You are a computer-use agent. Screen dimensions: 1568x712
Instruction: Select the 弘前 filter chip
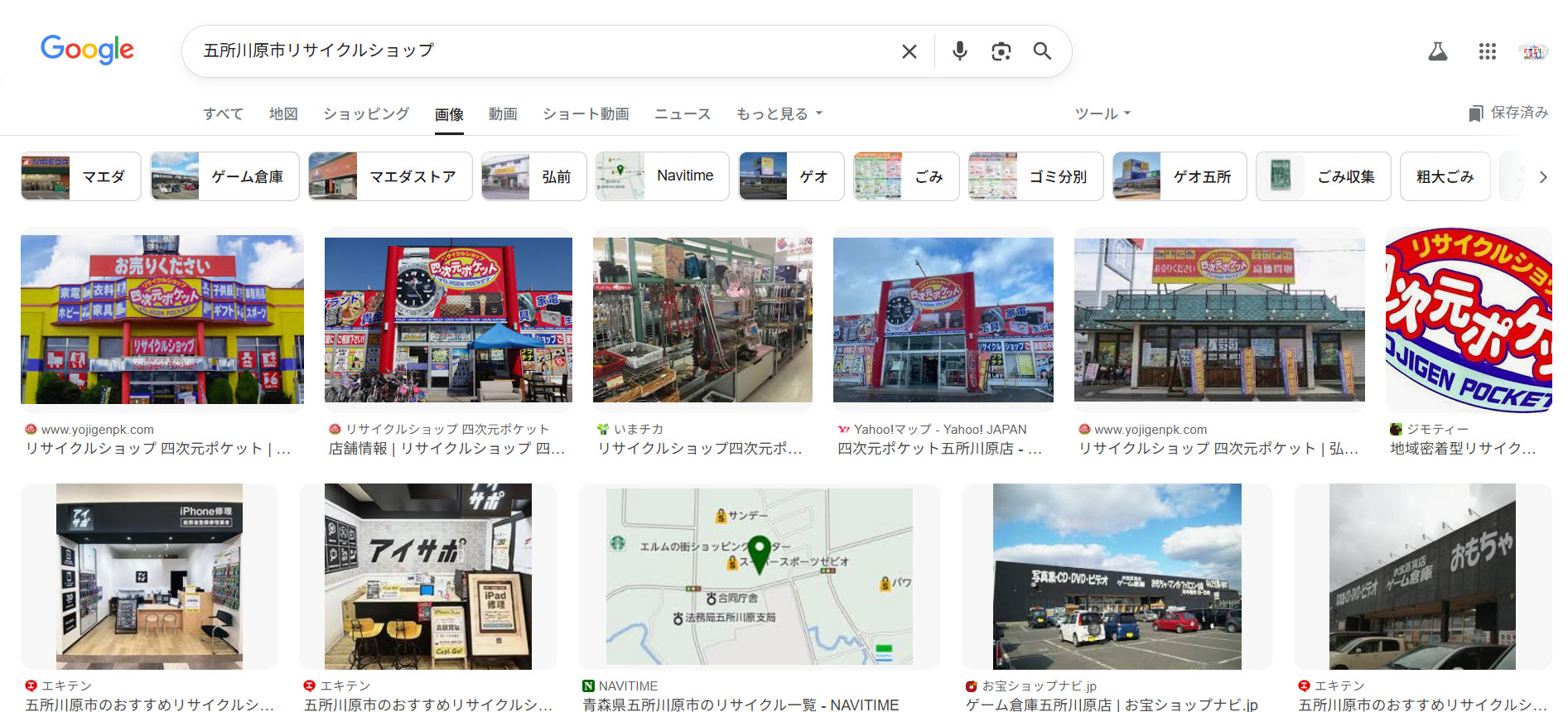tap(533, 176)
